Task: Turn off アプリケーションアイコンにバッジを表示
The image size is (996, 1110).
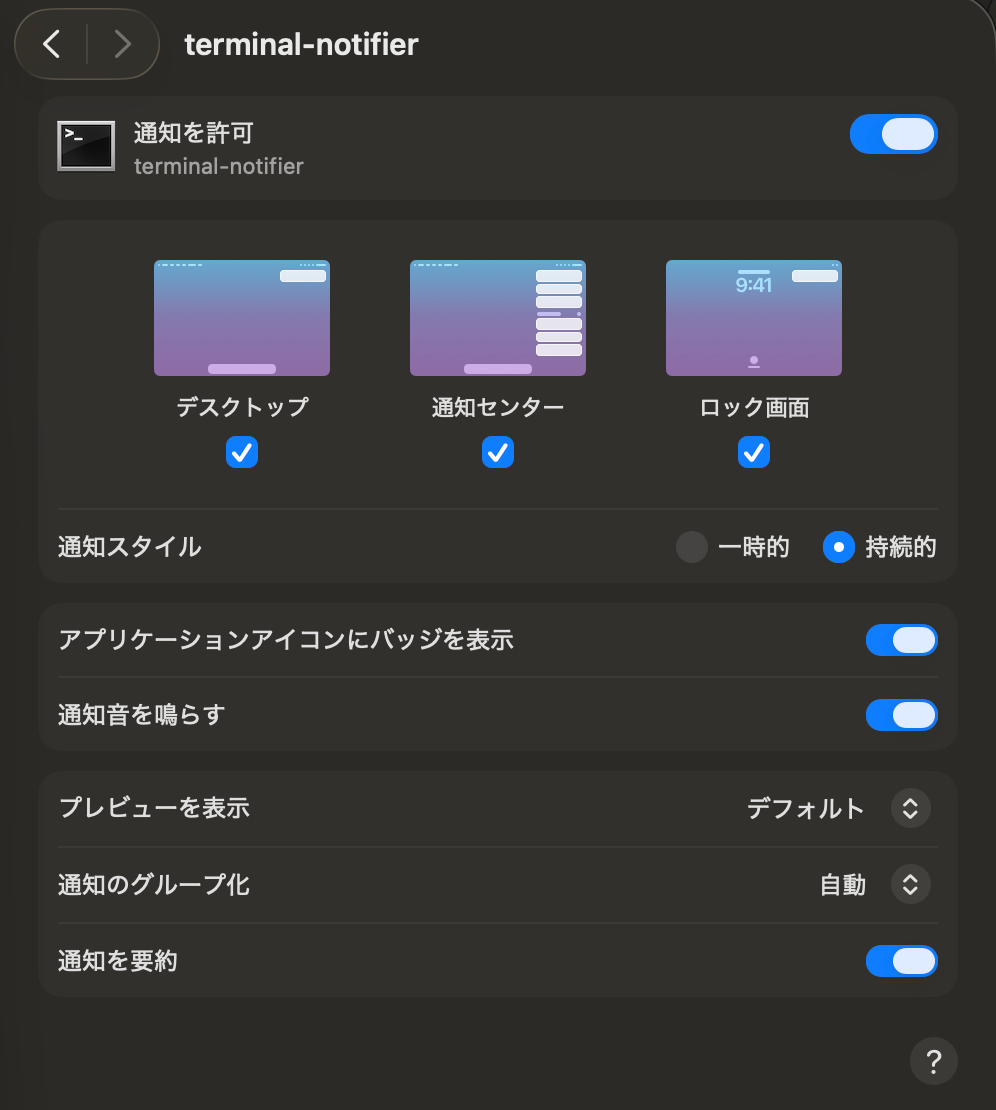Action: pyautogui.click(x=901, y=640)
